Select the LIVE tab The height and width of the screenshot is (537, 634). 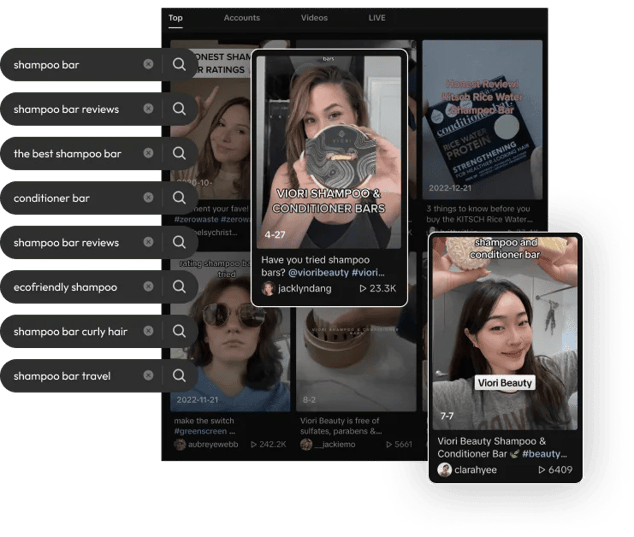(377, 18)
